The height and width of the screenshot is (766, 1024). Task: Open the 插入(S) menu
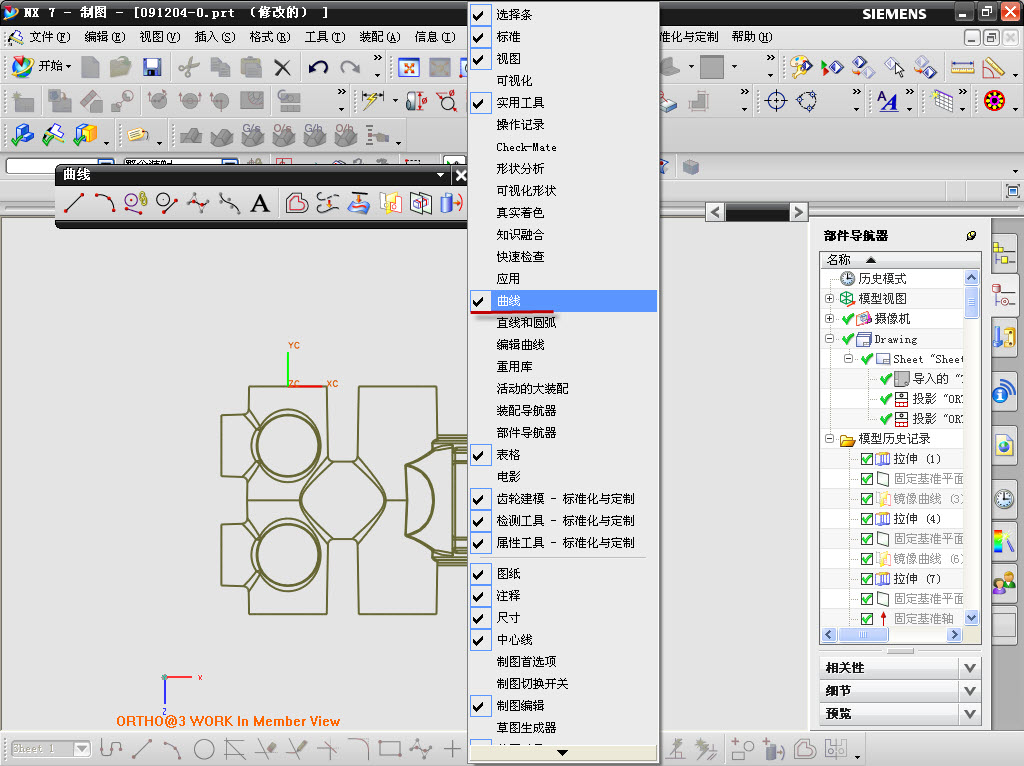click(x=215, y=37)
